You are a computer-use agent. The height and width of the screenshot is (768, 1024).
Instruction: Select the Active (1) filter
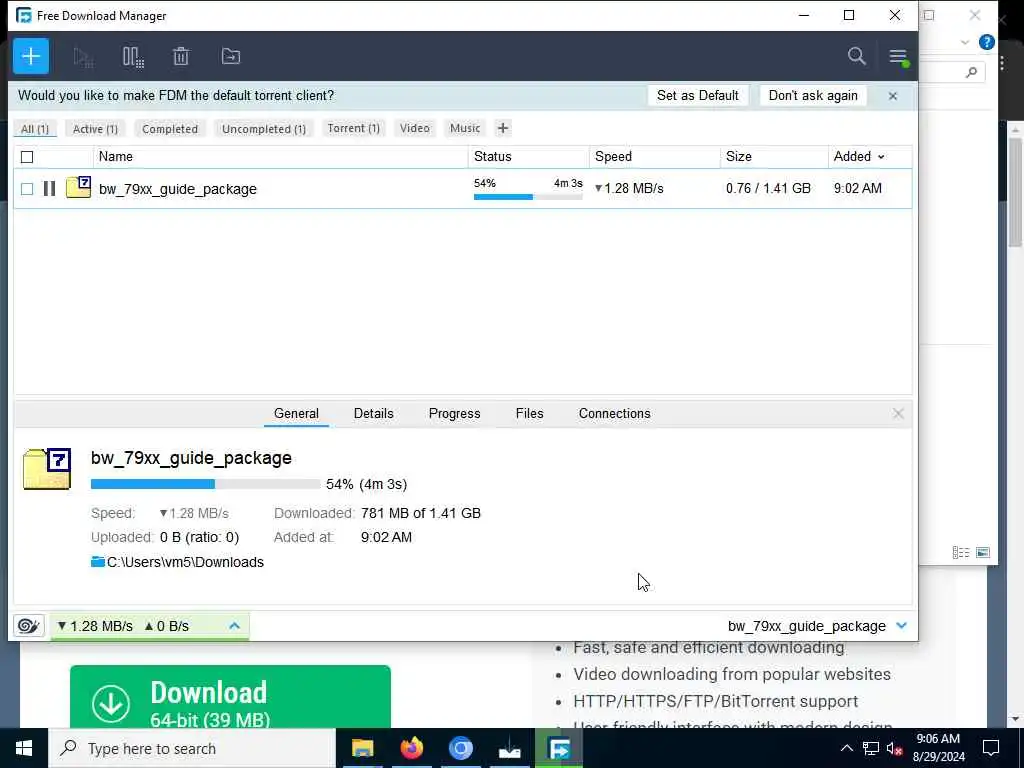point(95,129)
